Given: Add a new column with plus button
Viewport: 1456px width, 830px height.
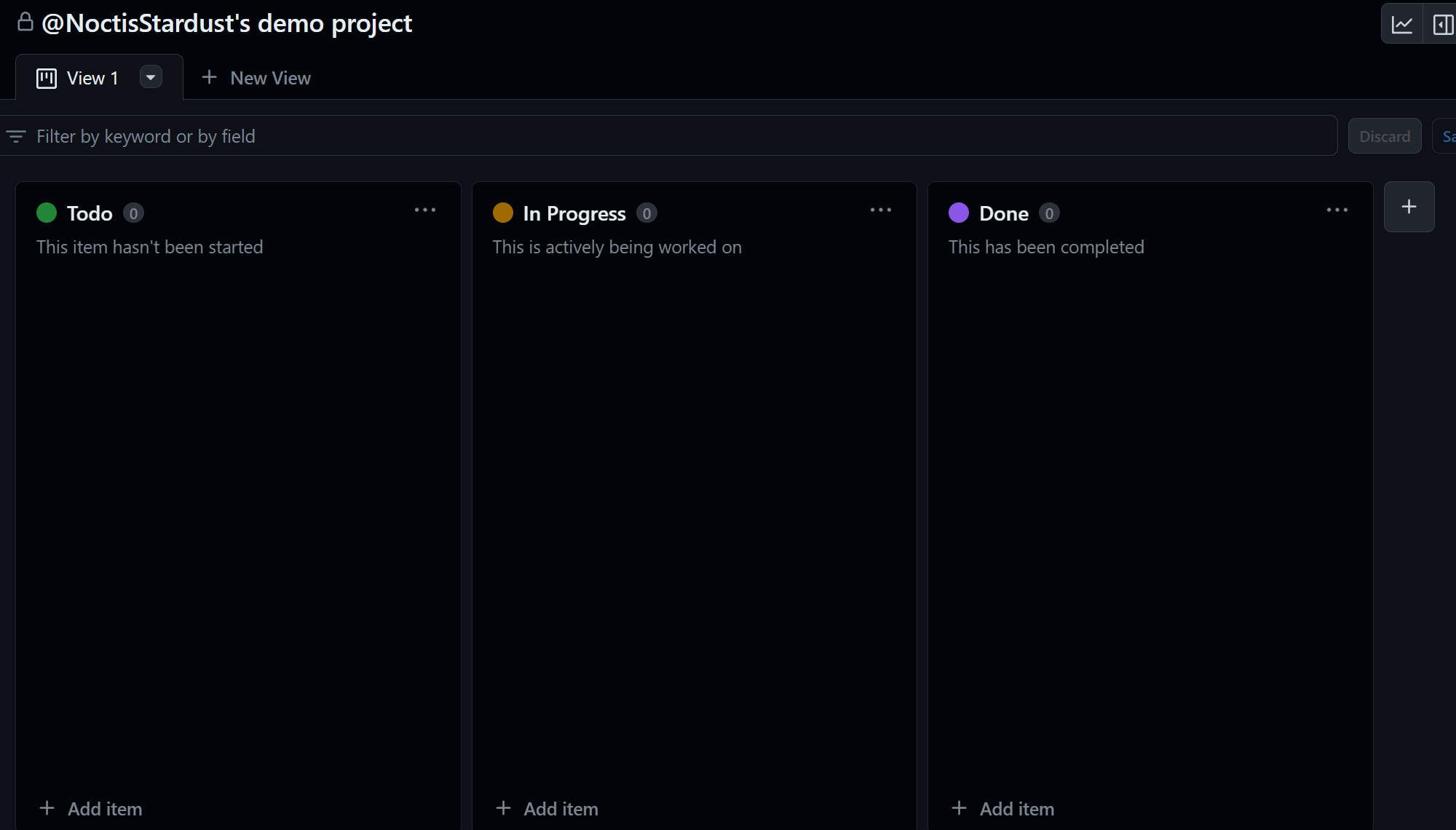Looking at the screenshot, I should [1409, 207].
